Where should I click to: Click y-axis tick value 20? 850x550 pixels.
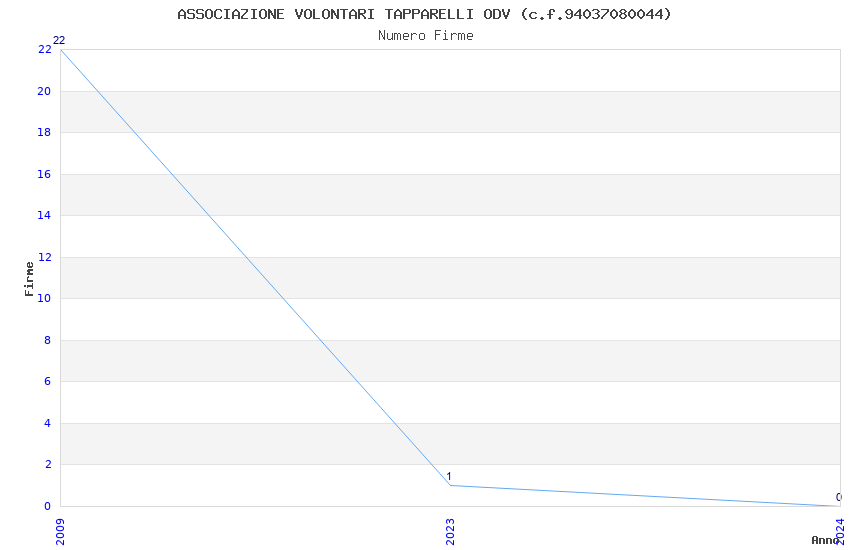tap(44, 91)
